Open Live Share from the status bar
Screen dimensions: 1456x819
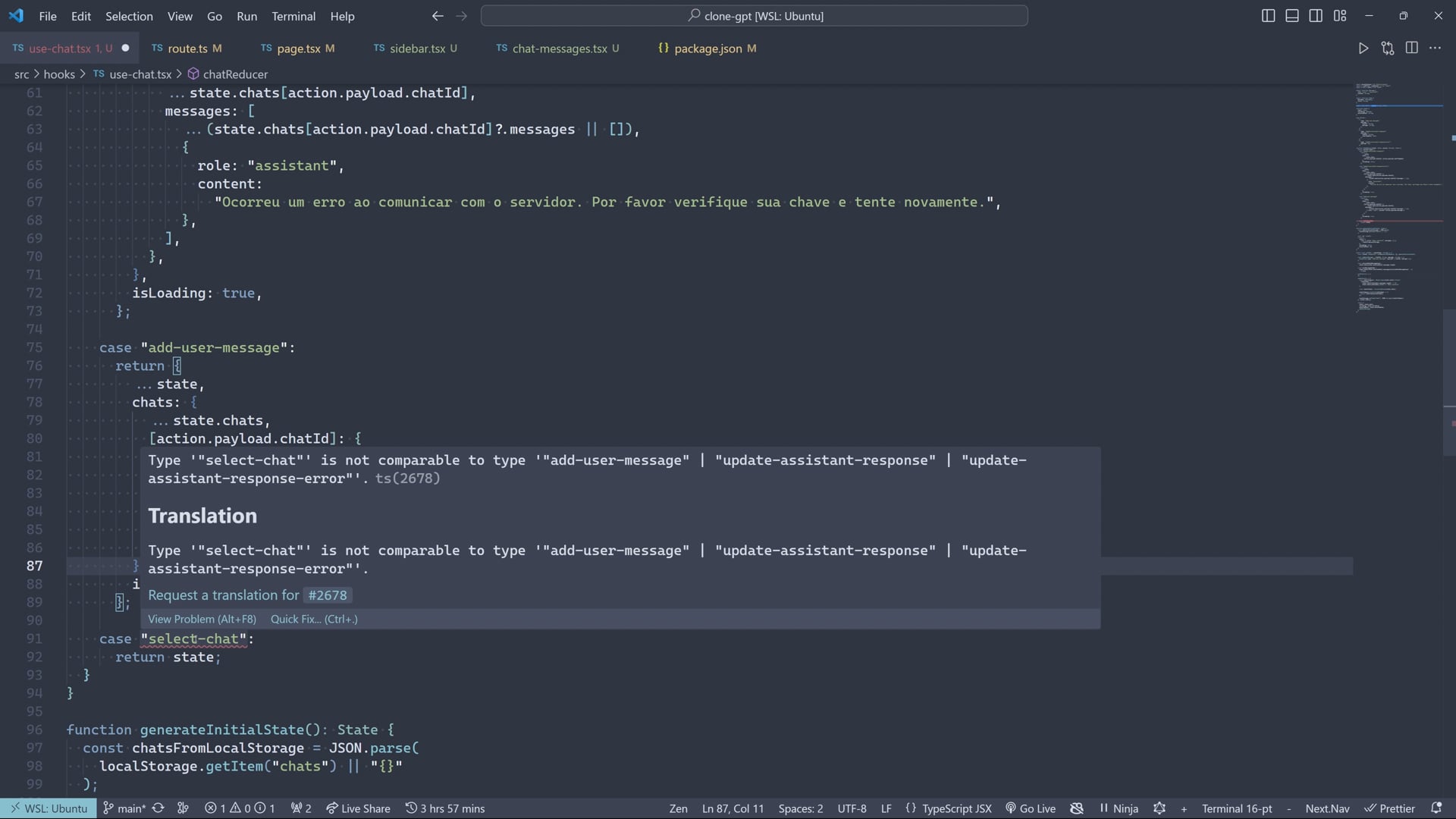tap(358, 808)
